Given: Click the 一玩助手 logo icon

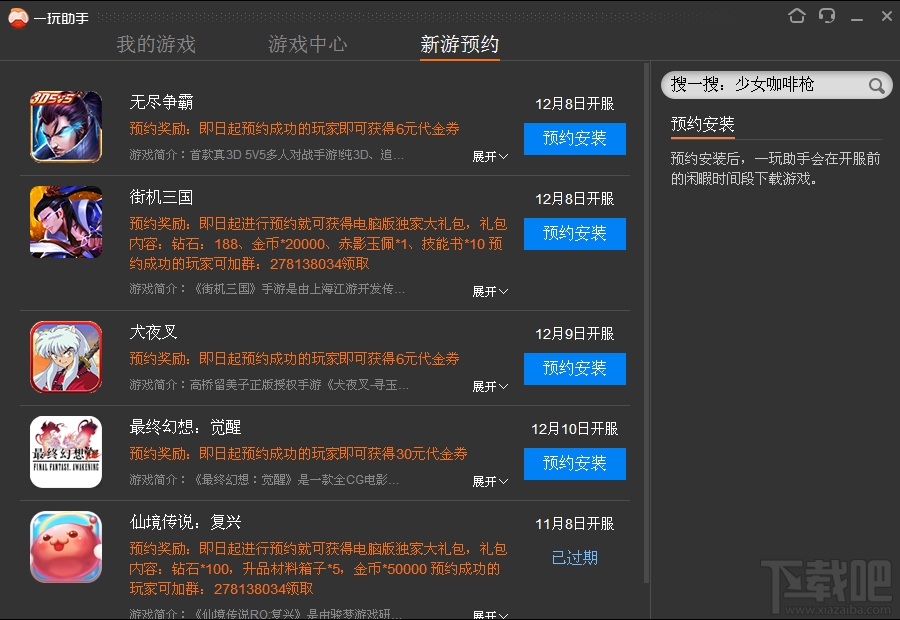Looking at the screenshot, I should tap(17, 15).
